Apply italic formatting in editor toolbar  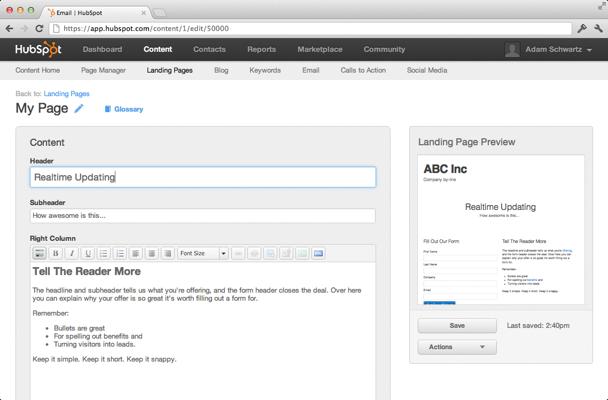pyautogui.click(x=72, y=254)
